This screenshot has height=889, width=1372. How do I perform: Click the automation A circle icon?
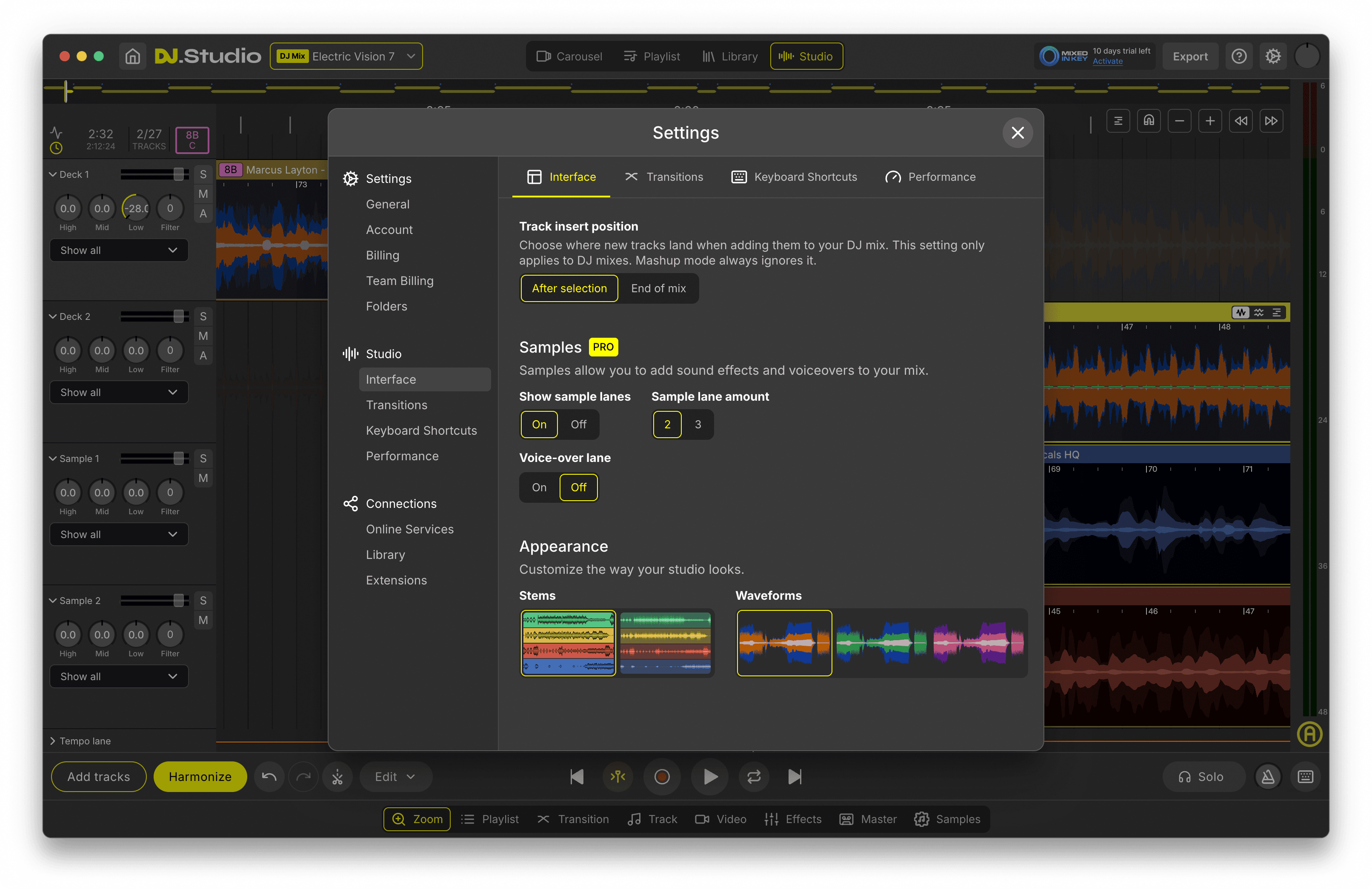coord(1310,734)
